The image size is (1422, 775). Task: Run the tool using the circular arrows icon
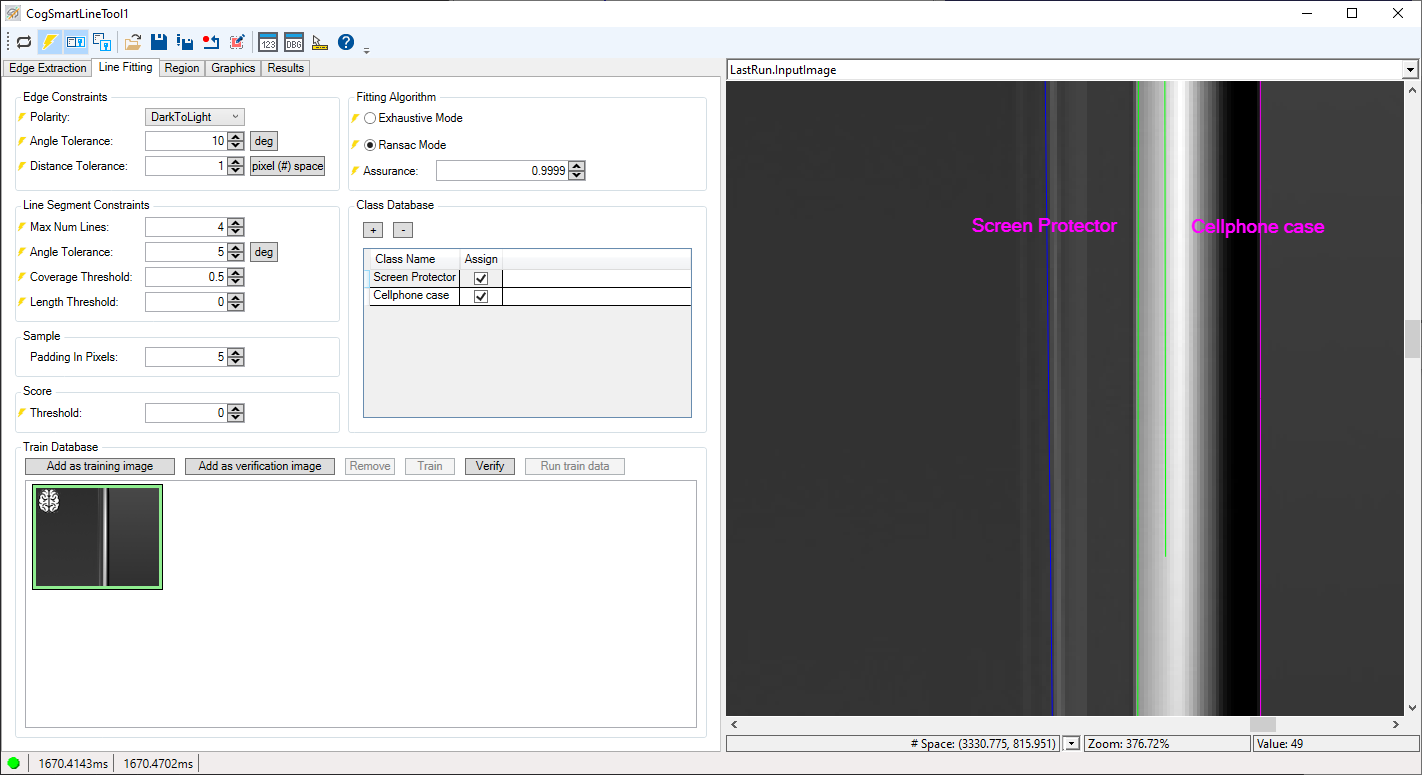point(23,42)
